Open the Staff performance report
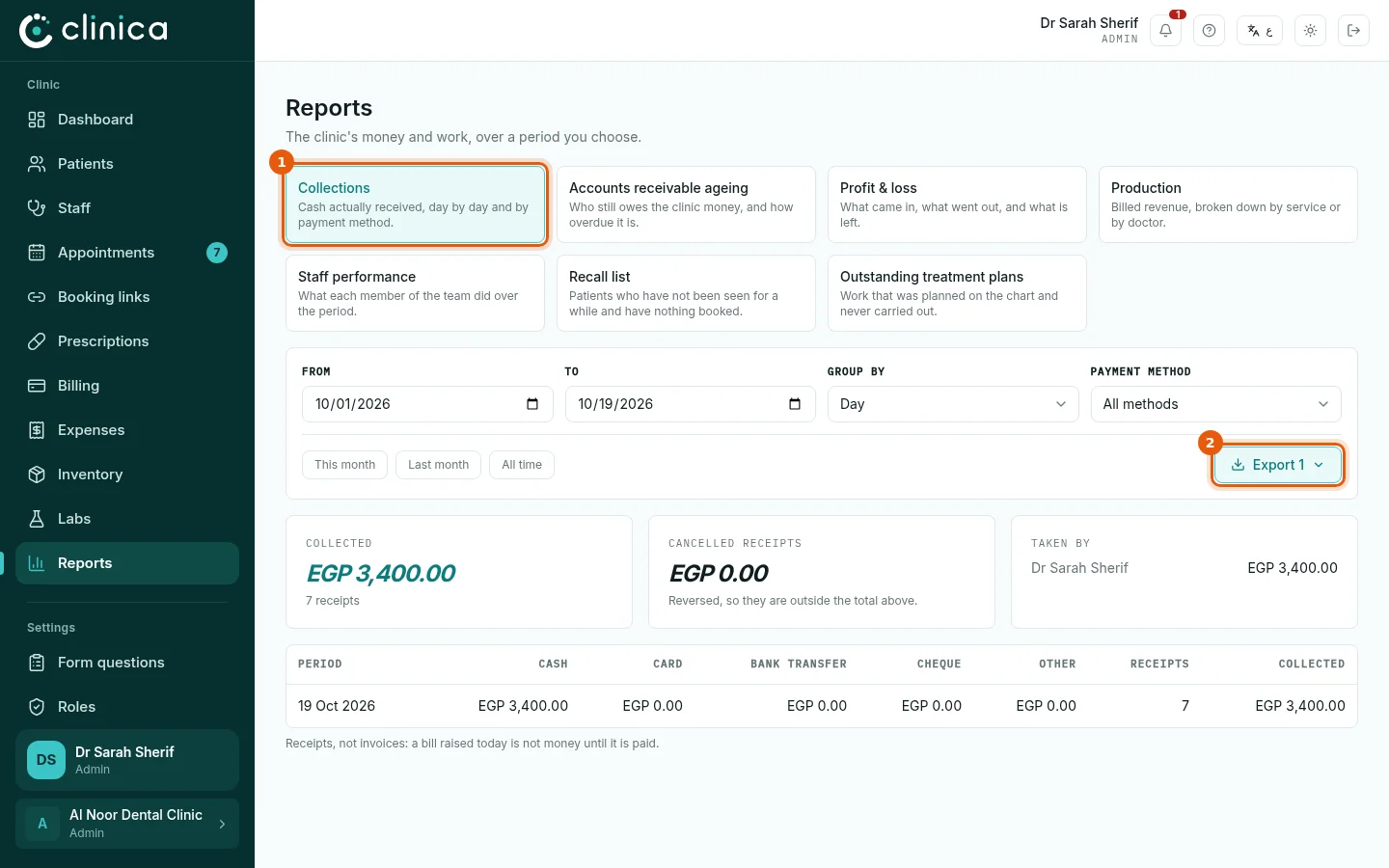 tap(415, 293)
